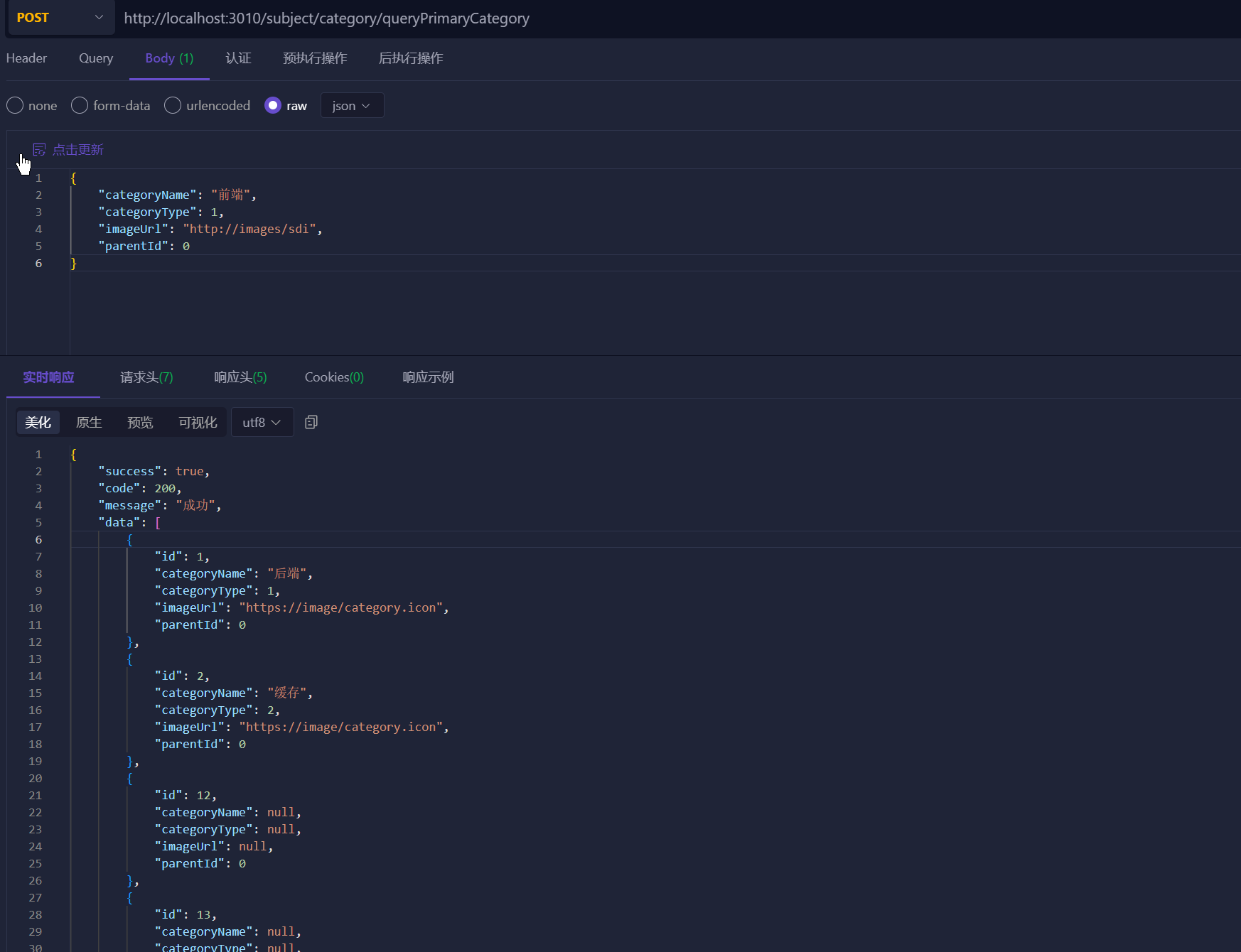The width and height of the screenshot is (1241, 952).
Task: Click the 点击更新 link
Action: [78, 150]
